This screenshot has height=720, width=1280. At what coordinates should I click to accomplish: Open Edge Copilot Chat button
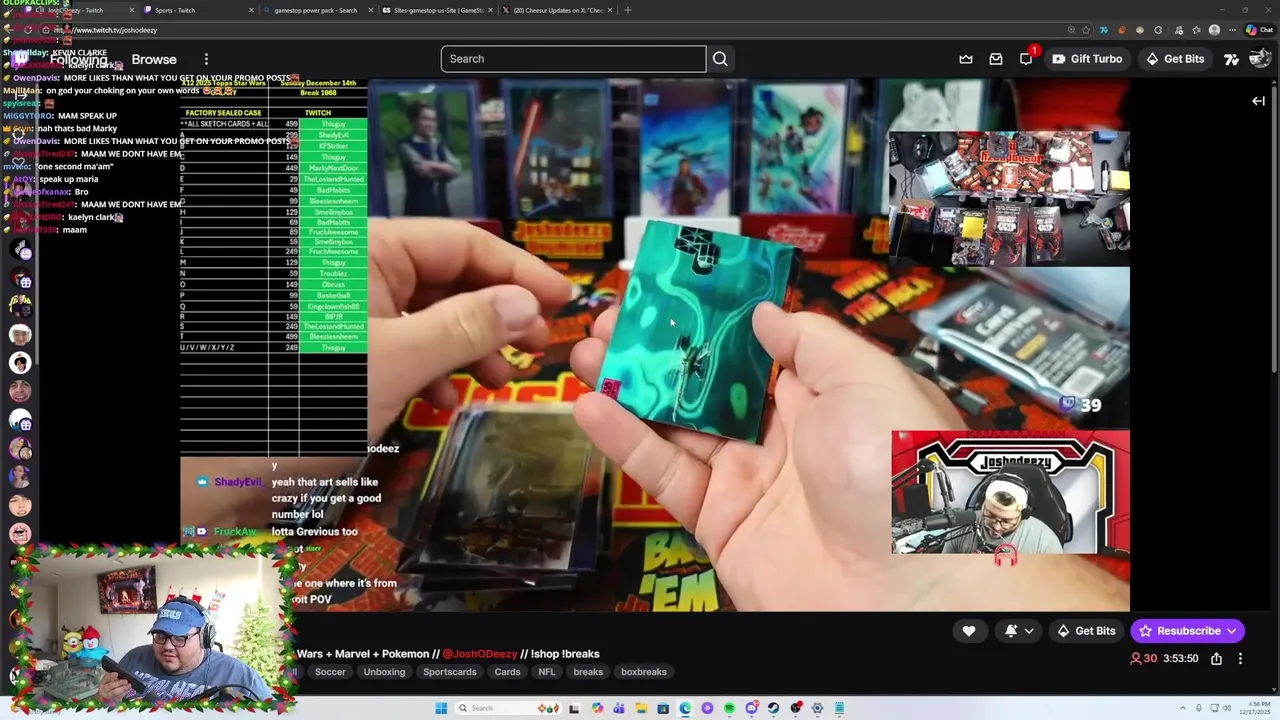coord(1259,30)
